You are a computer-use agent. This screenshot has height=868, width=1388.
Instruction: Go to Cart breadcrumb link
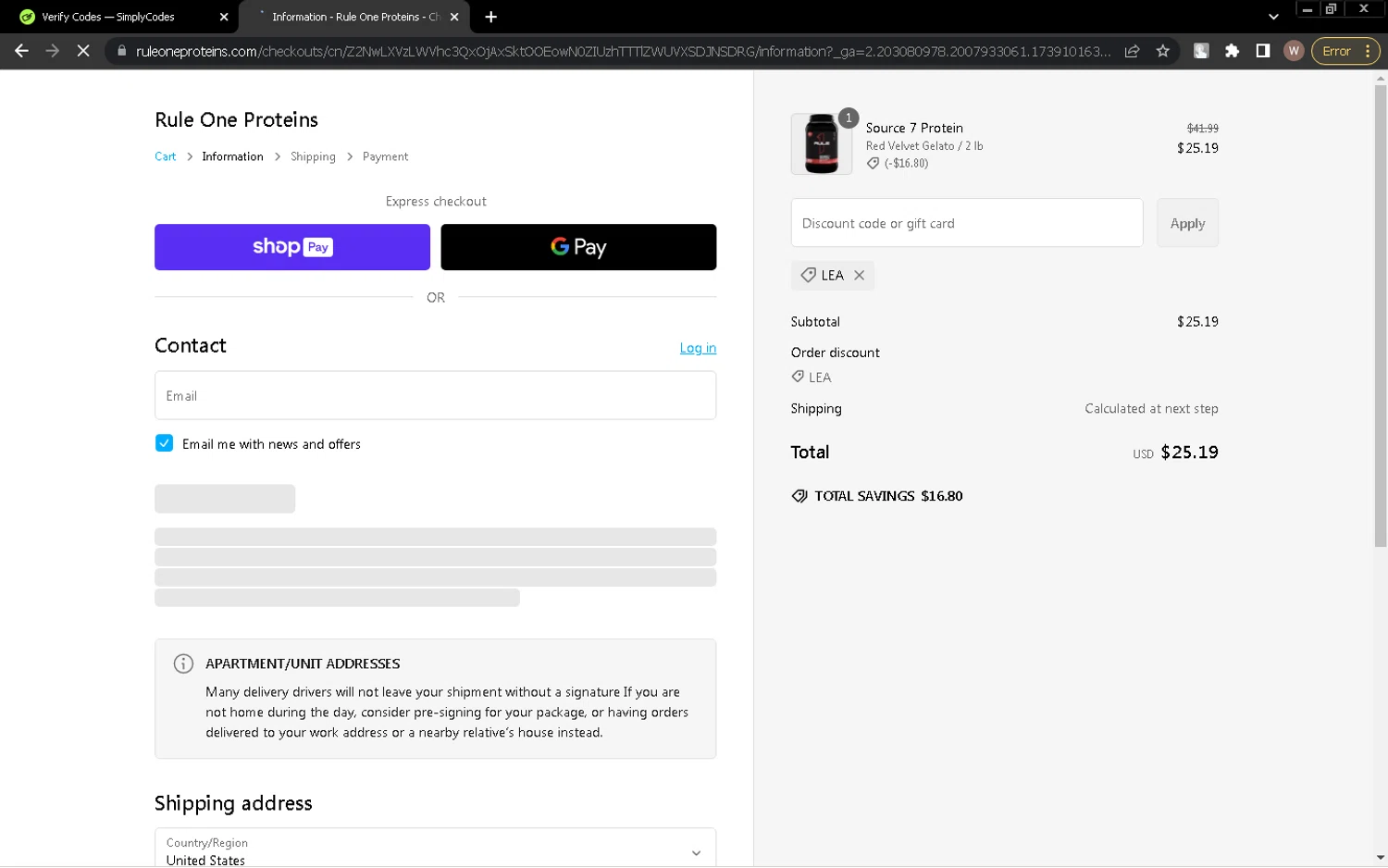pyautogui.click(x=165, y=156)
